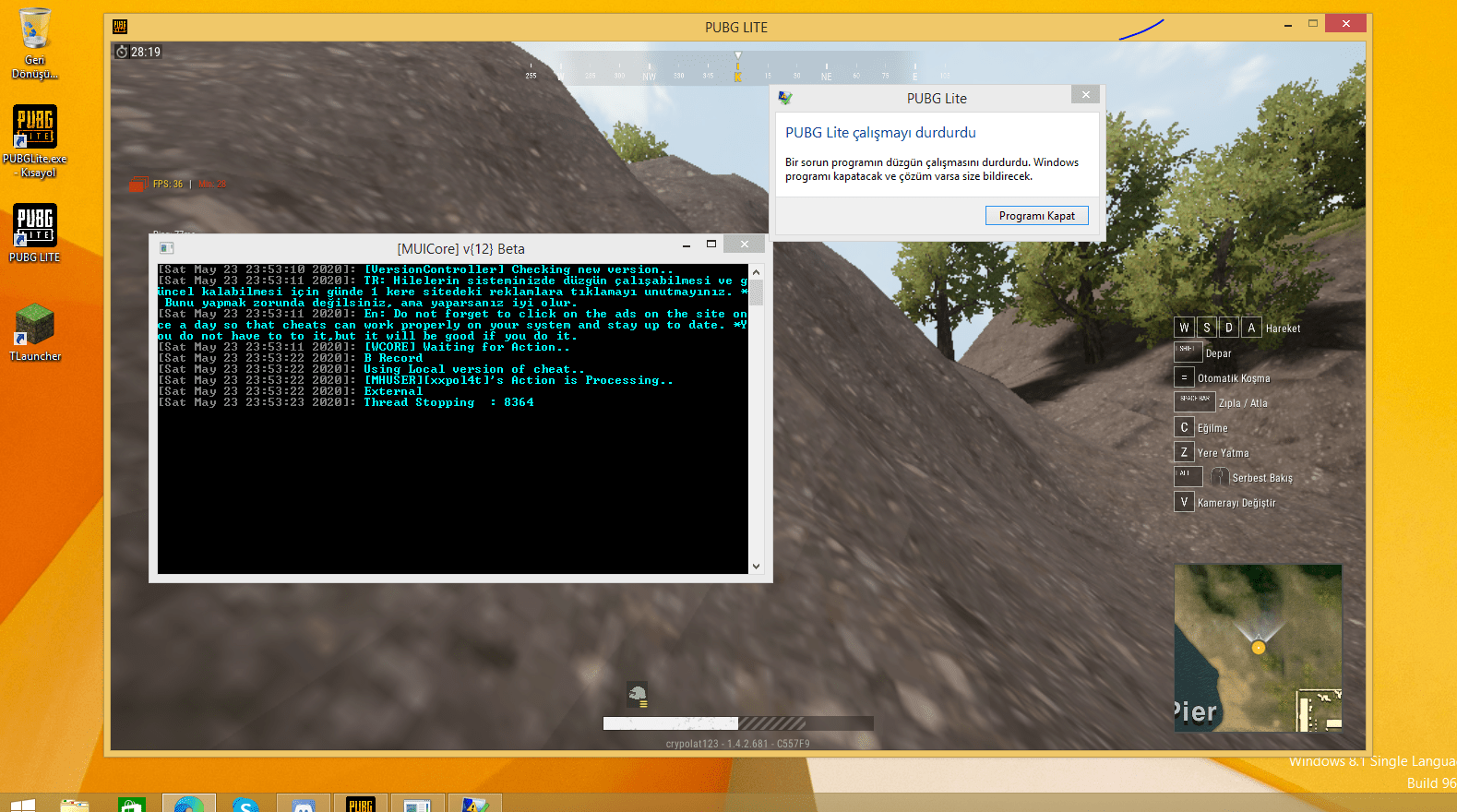
Task: Click the V key icon for camera change
Action: click(x=1184, y=502)
